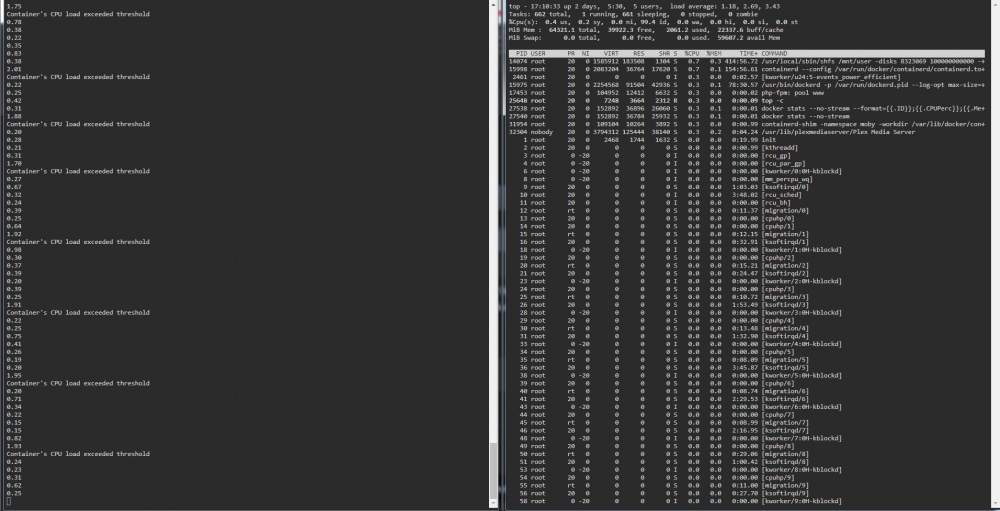This screenshot has width=1000, height=511.
Task: Click the 2.01 CPU load value in left terminal
Action: point(14,69)
